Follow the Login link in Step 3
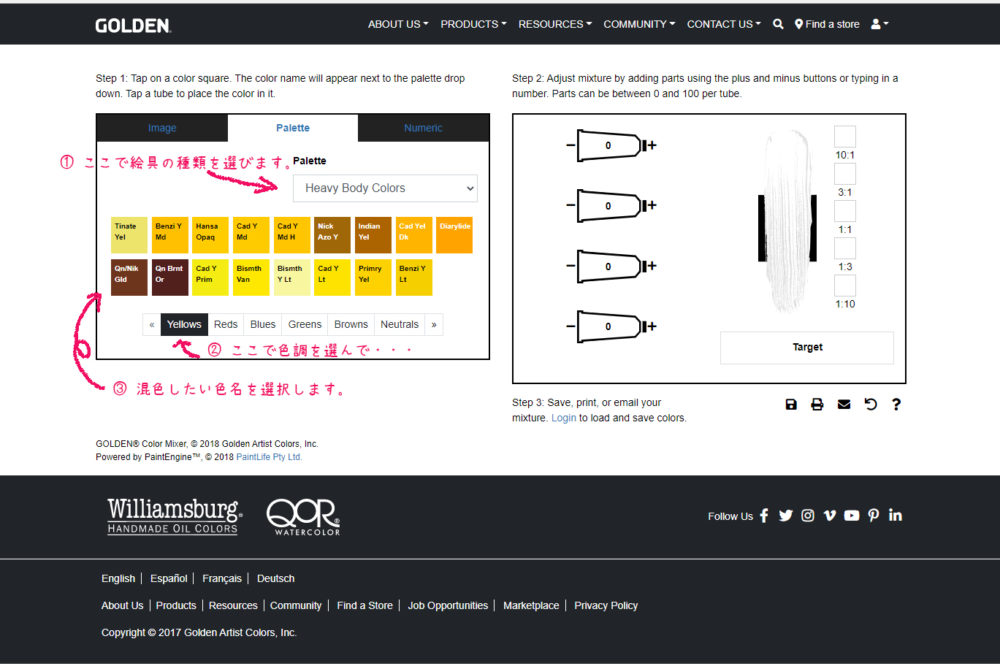The height and width of the screenshot is (666, 1000). click(563, 417)
